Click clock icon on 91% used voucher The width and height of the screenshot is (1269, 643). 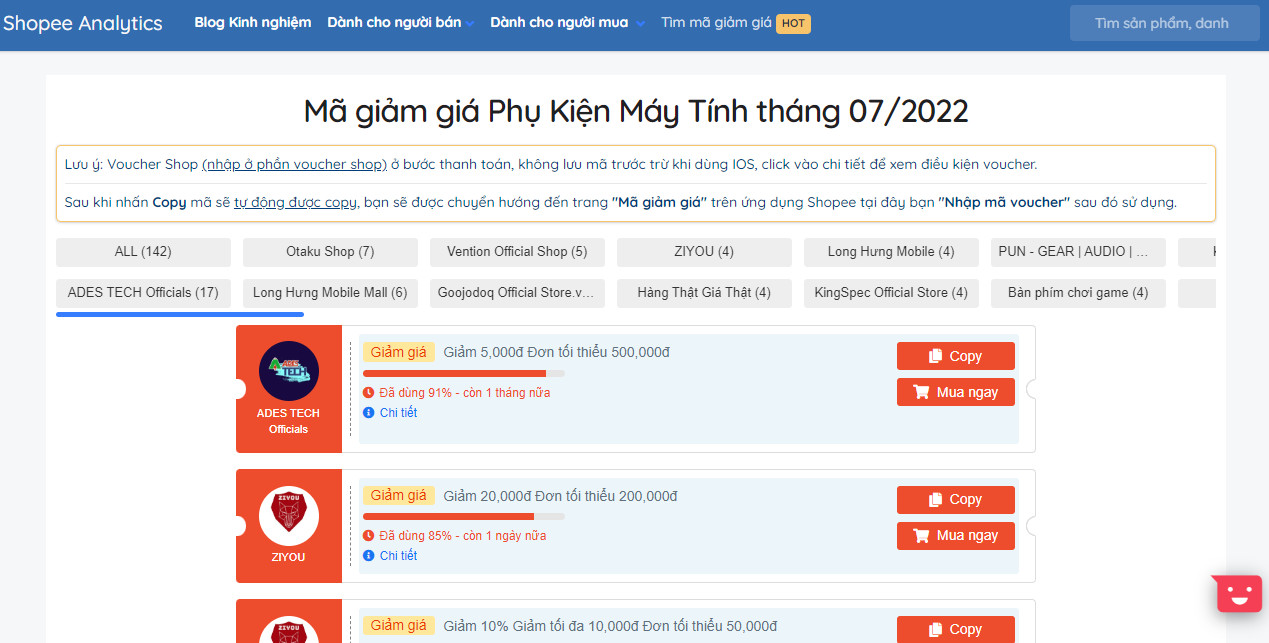click(x=369, y=393)
